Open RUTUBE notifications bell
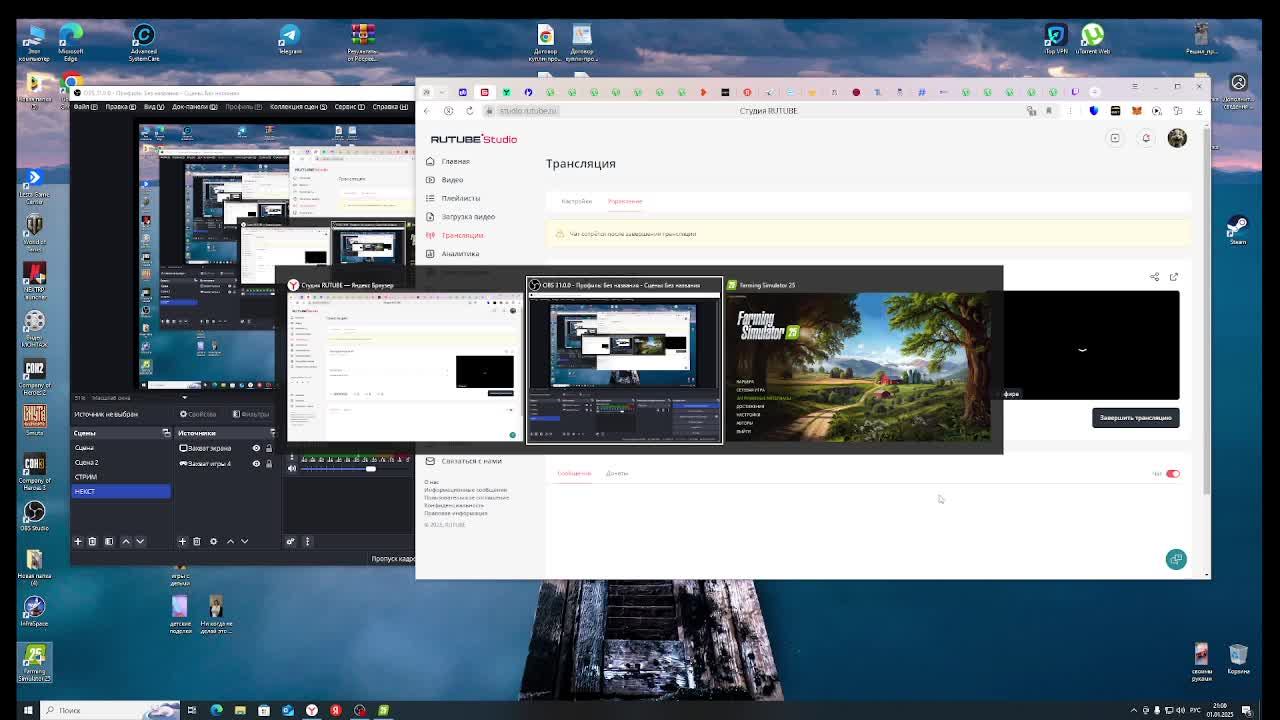This screenshot has height=720, width=1280. point(1146,139)
